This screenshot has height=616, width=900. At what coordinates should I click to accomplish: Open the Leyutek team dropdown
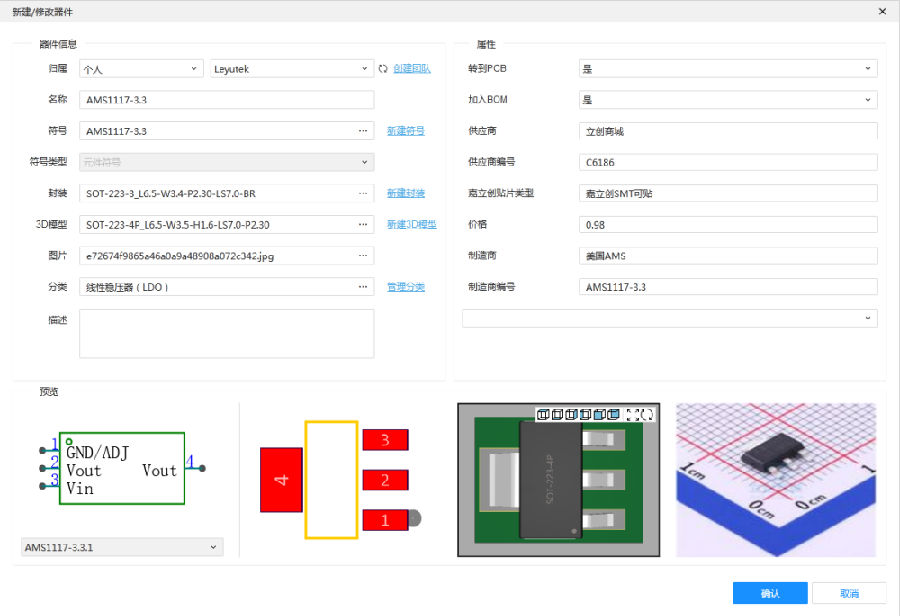coord(292,69)
